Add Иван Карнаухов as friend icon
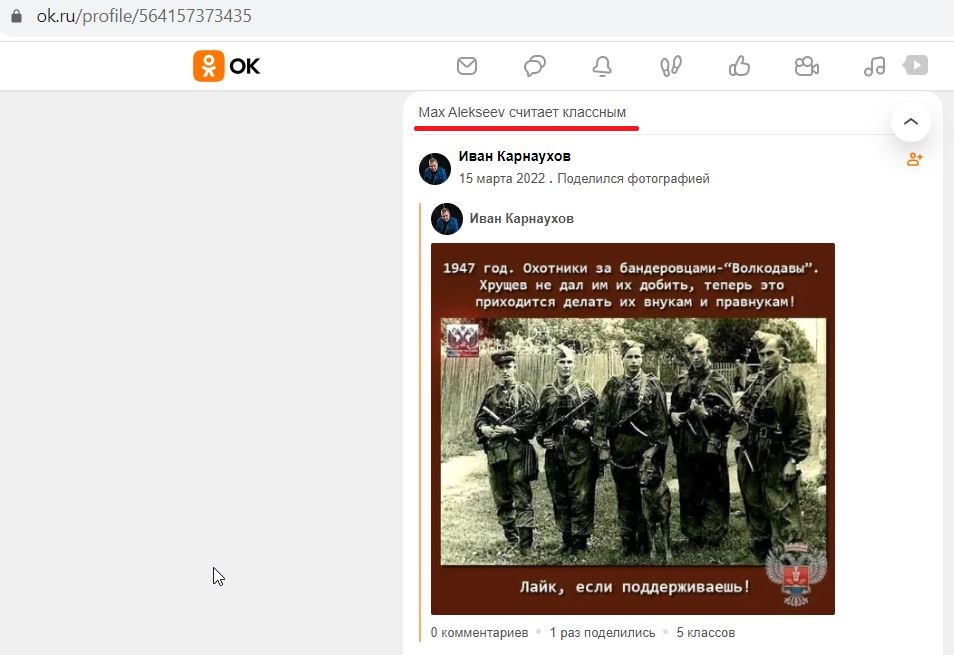 914,159
